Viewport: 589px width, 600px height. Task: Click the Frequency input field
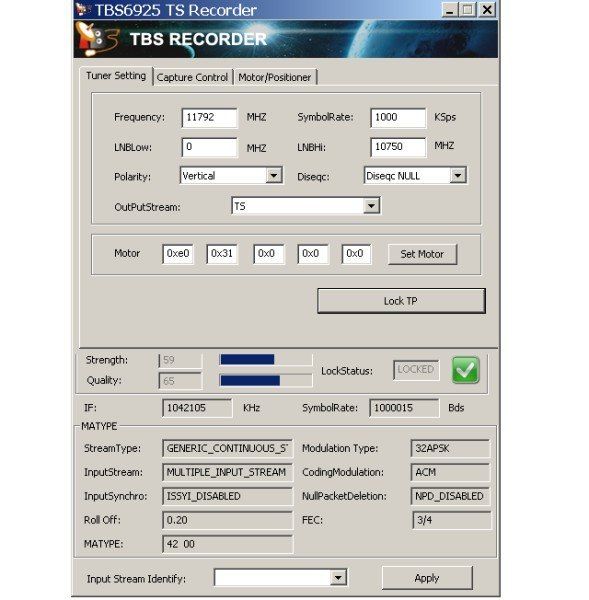tap(209, 117)
